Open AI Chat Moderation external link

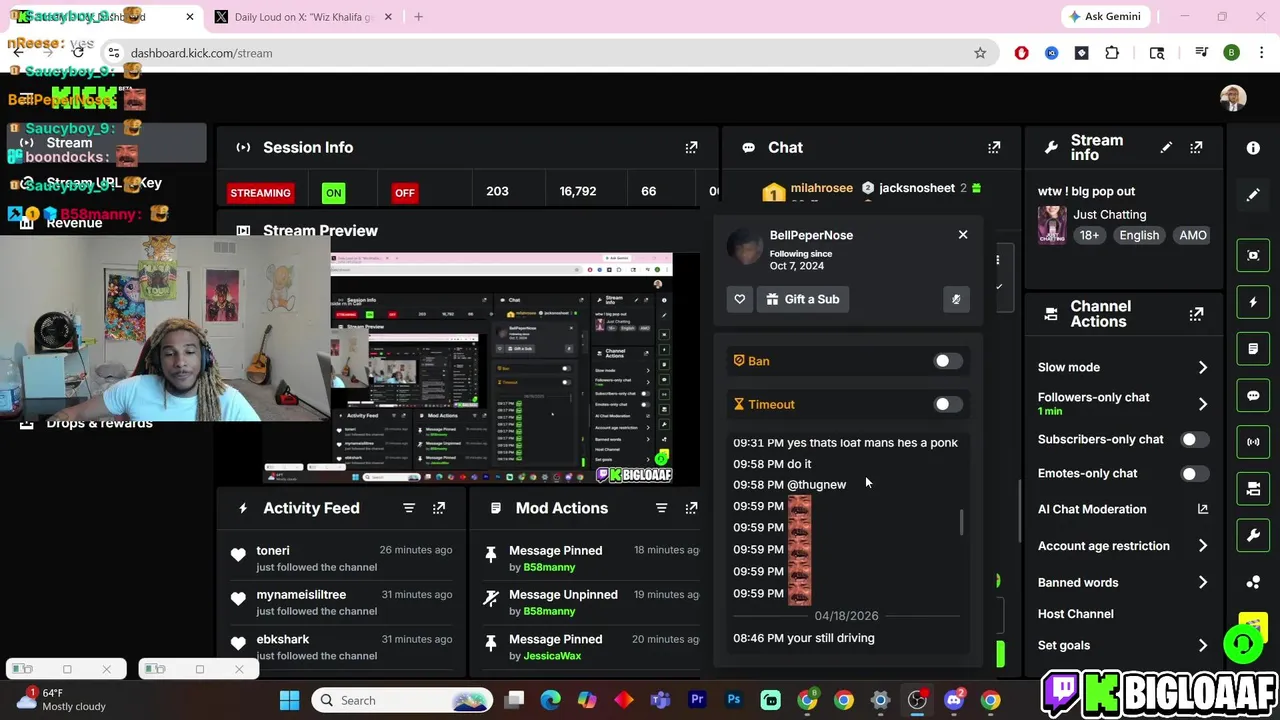tap(1202, 509)
